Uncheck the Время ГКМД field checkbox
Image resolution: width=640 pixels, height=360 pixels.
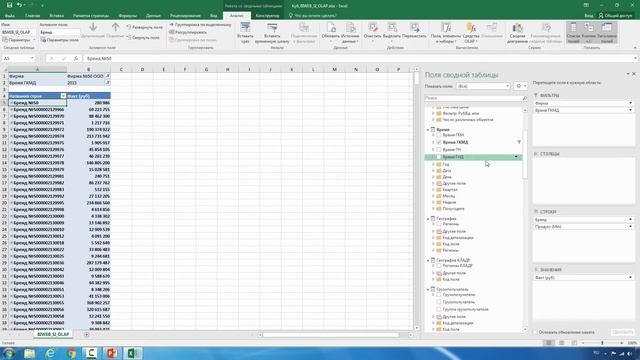439,142
